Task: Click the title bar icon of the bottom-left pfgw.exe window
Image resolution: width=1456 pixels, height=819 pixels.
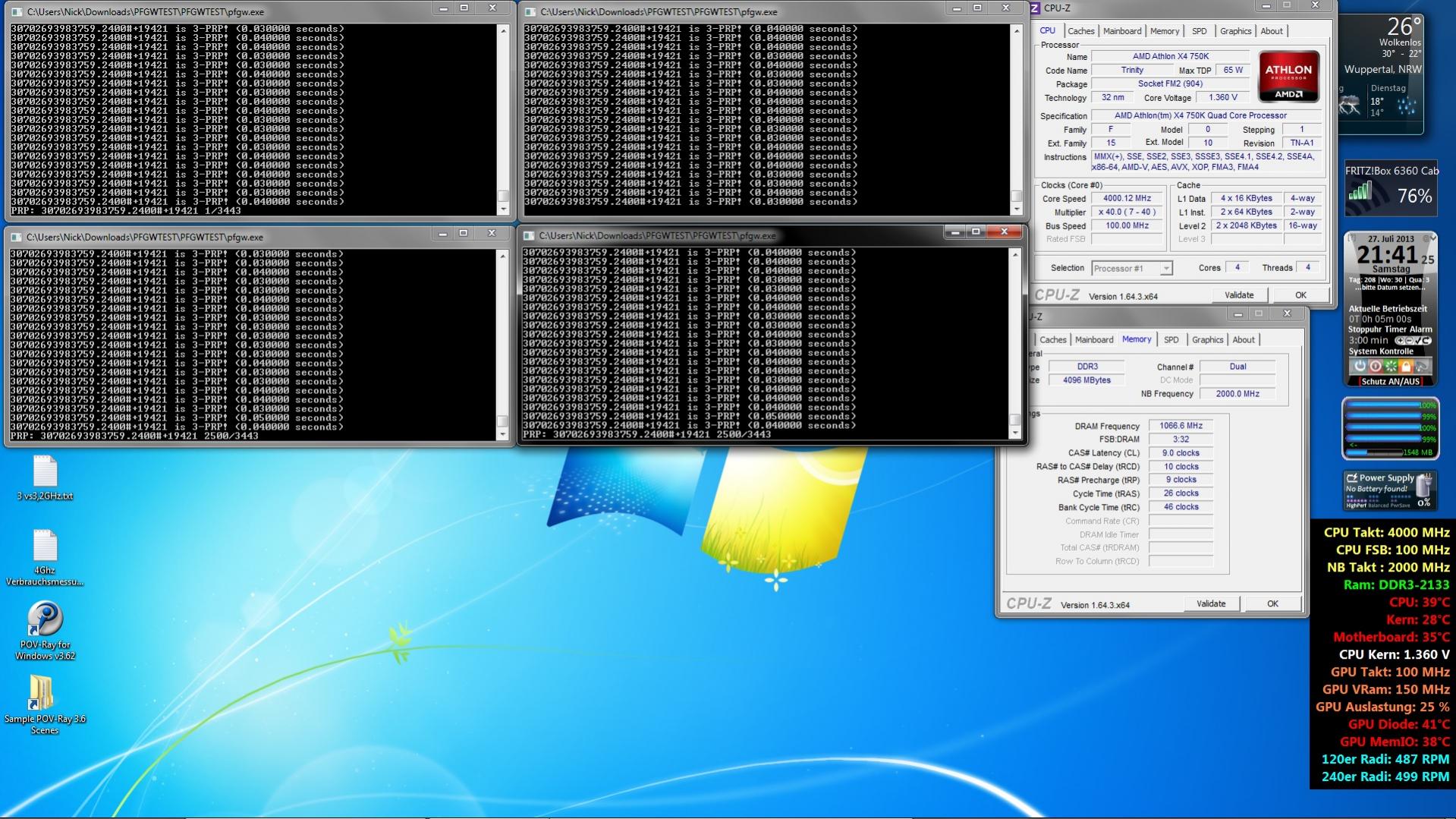Action: 16,237
